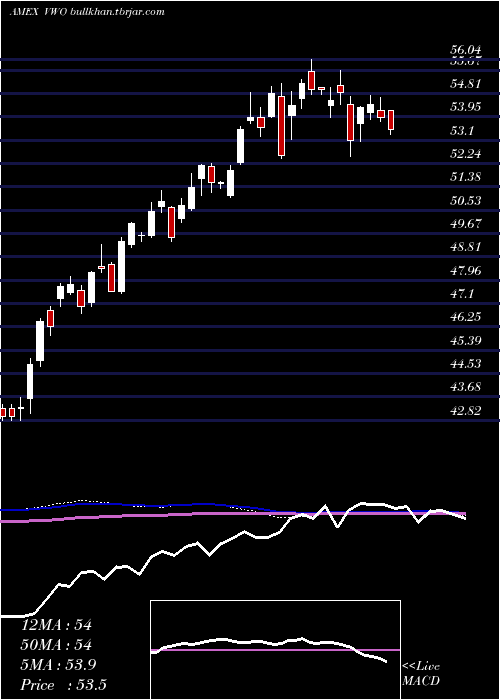
Task: Select the 47.1 price axis label
Action: (x=462, y=293)
